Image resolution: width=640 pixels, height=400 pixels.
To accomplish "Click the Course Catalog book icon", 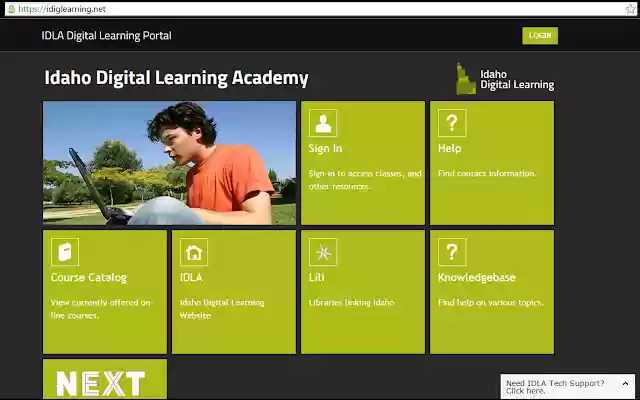I will point(65,252).
